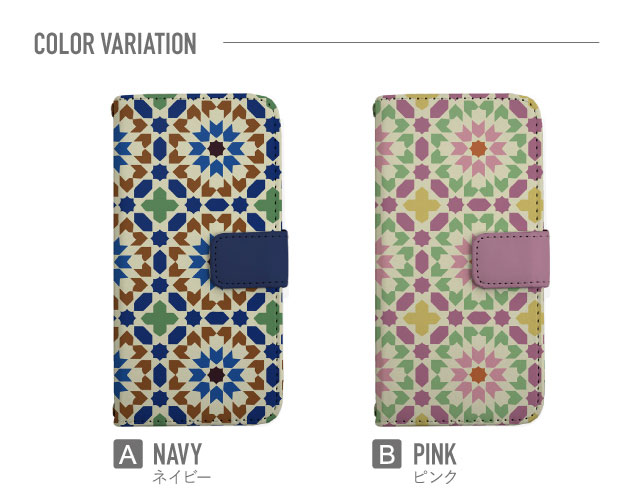Click the navy magnetic clasp flap

tap(249, 259)
